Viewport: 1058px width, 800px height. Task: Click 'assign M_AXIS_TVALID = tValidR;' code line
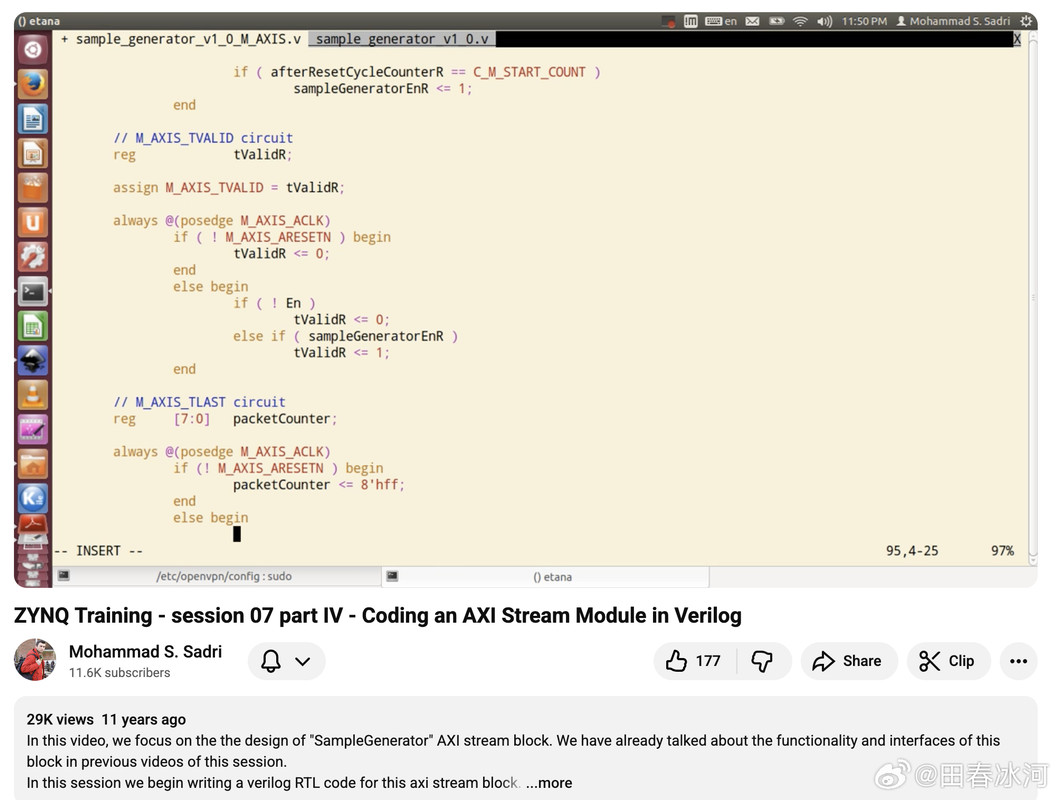[x=229, y=188]
